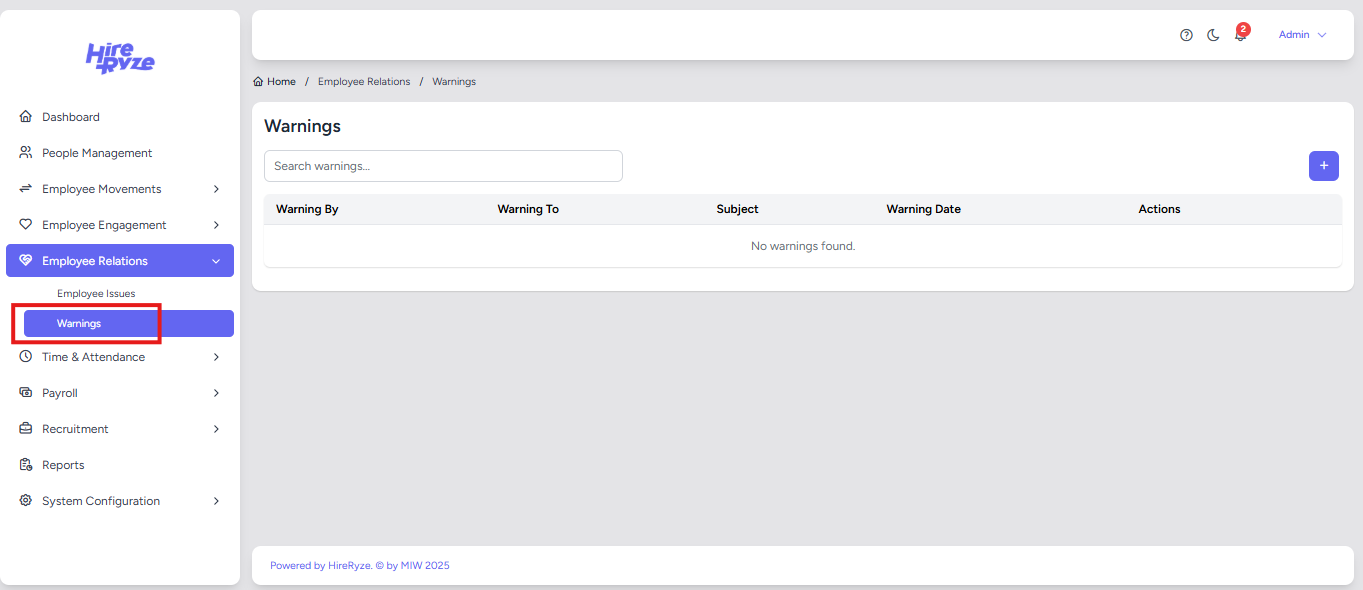The height and width of the screenshot is (590, 1363).
Task: Click the Search warnings input field
Action: (443, 166)
